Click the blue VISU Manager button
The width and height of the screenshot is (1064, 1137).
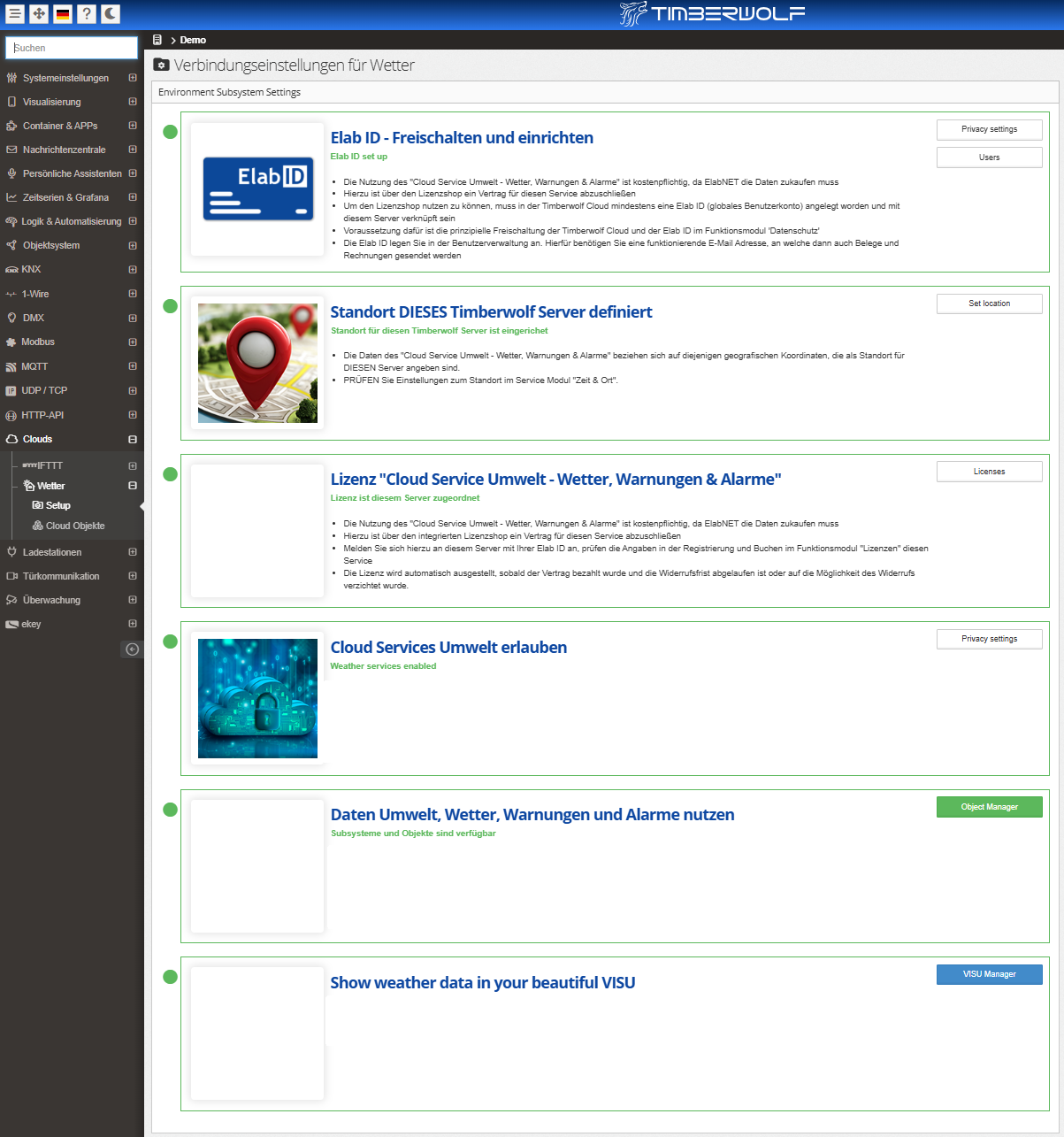[x=989, y=974]
